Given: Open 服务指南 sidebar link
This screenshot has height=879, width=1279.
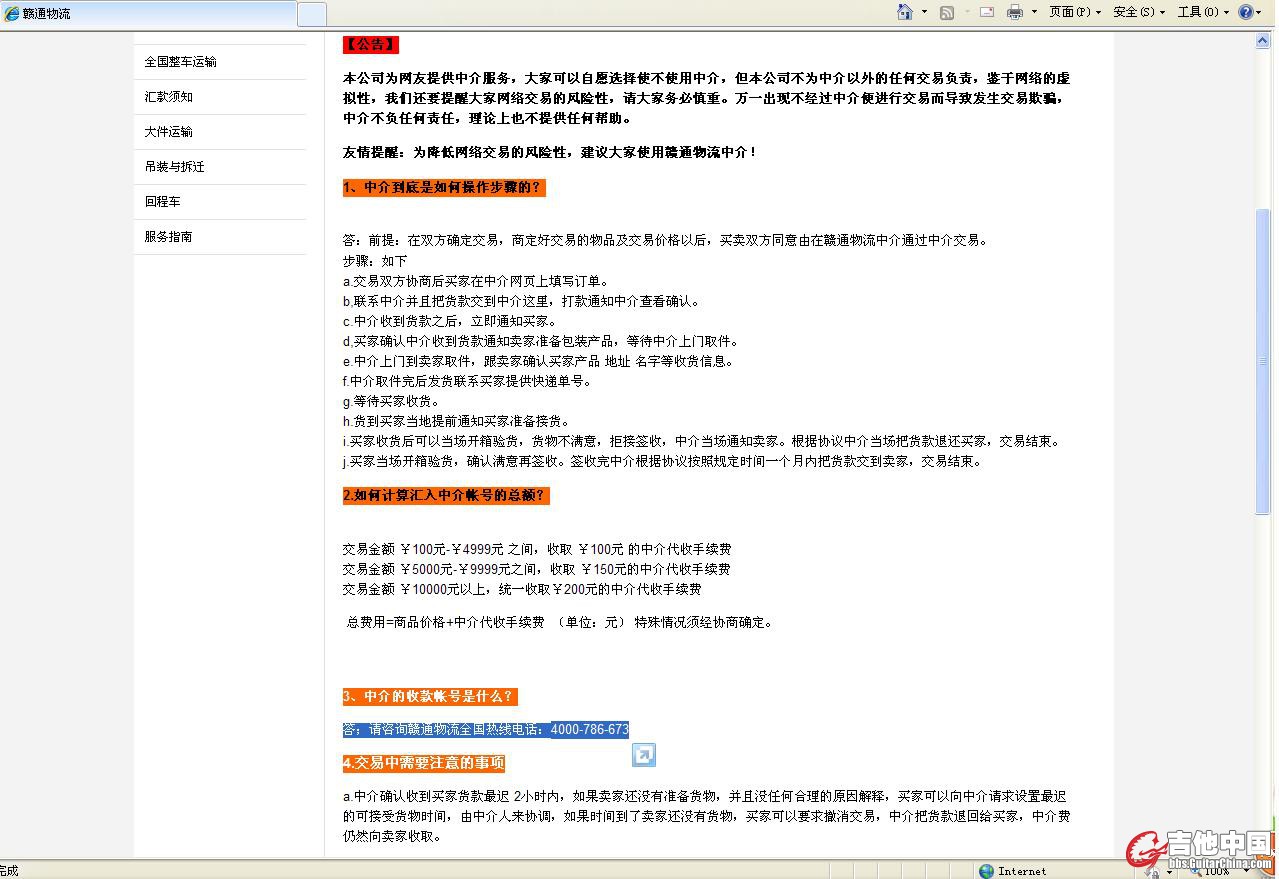Looking at the screenshot, I should tap(168, 237).
